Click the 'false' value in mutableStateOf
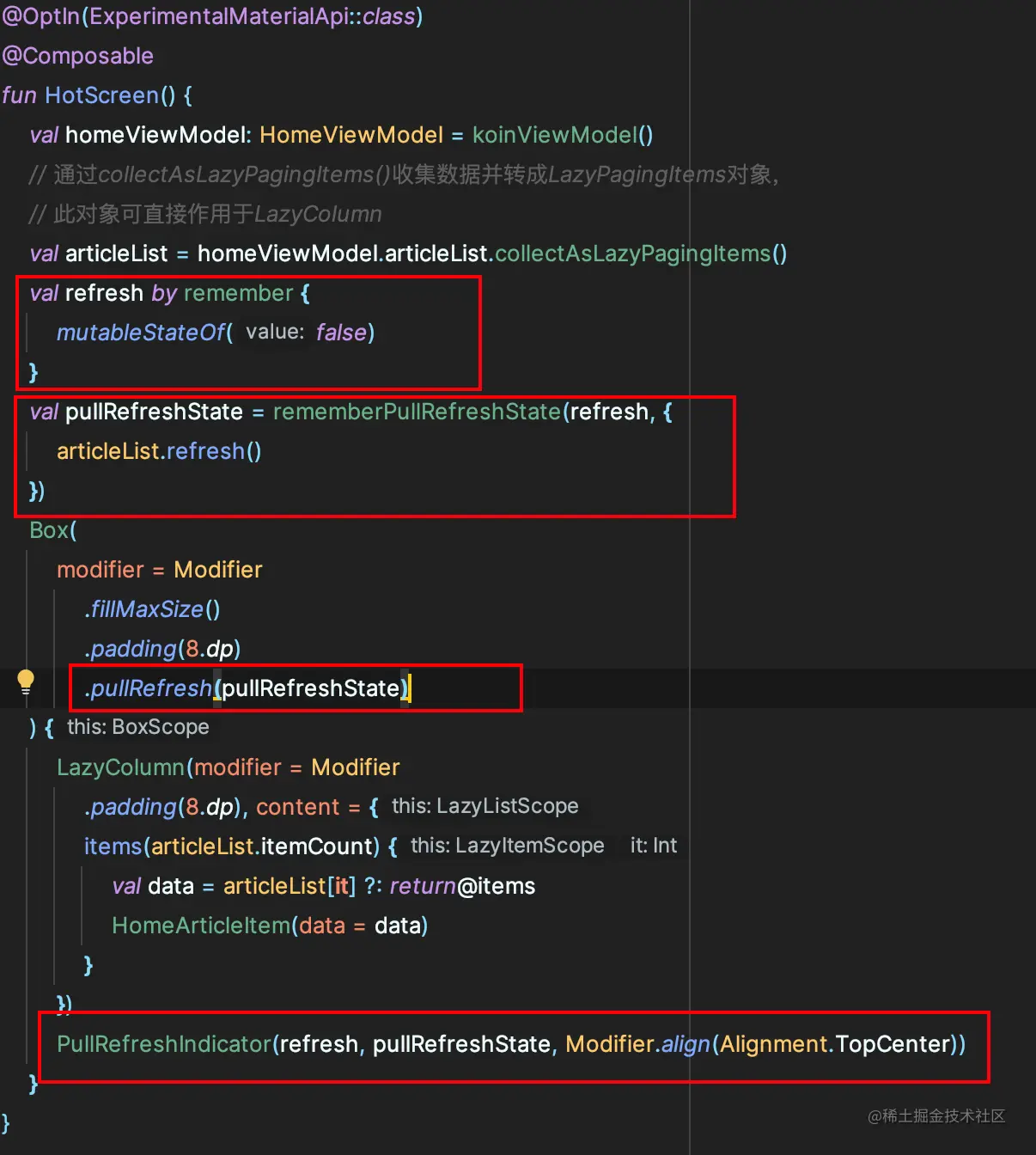The image size is (1036, 1155). [341, 333]
